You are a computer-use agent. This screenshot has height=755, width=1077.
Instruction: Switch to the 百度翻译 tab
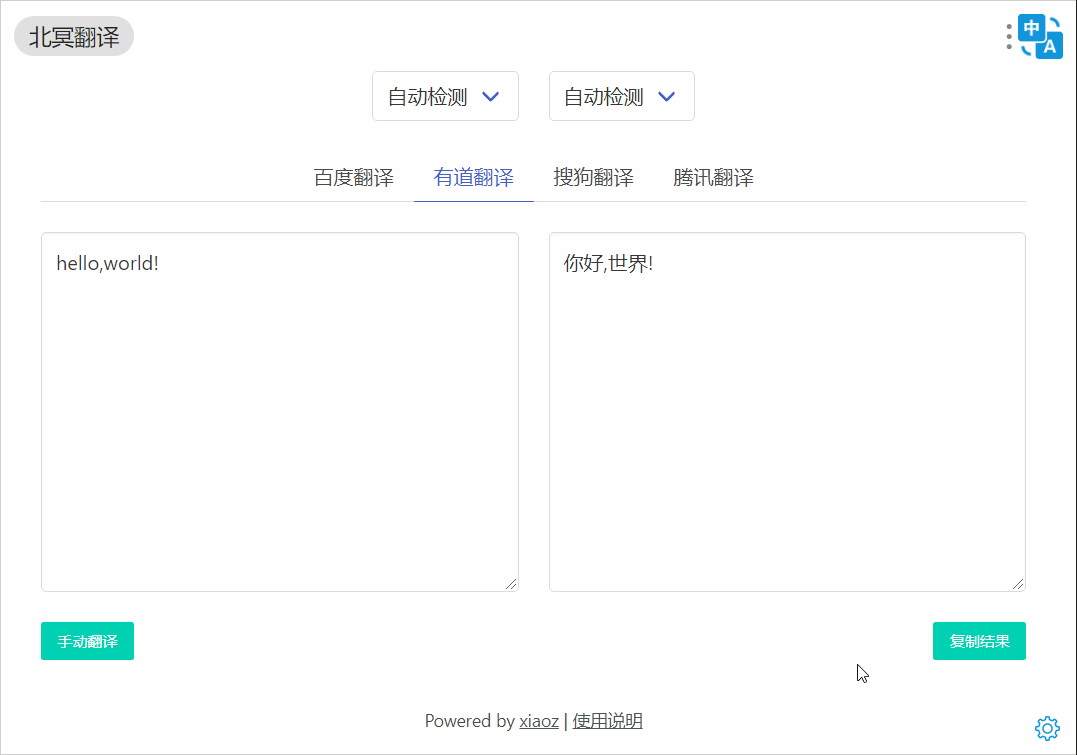pyautogui.click(x=353, y=178)
